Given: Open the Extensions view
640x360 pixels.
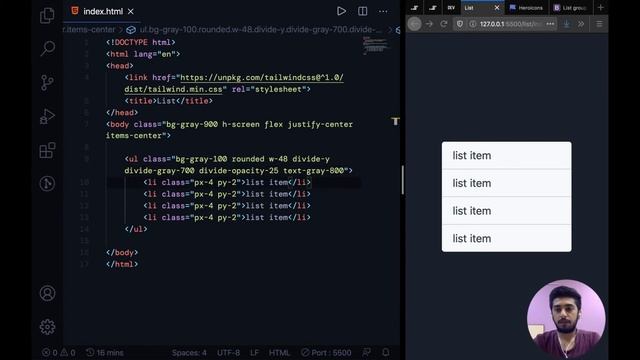Looking at the screenshot, I should point(47,150).
